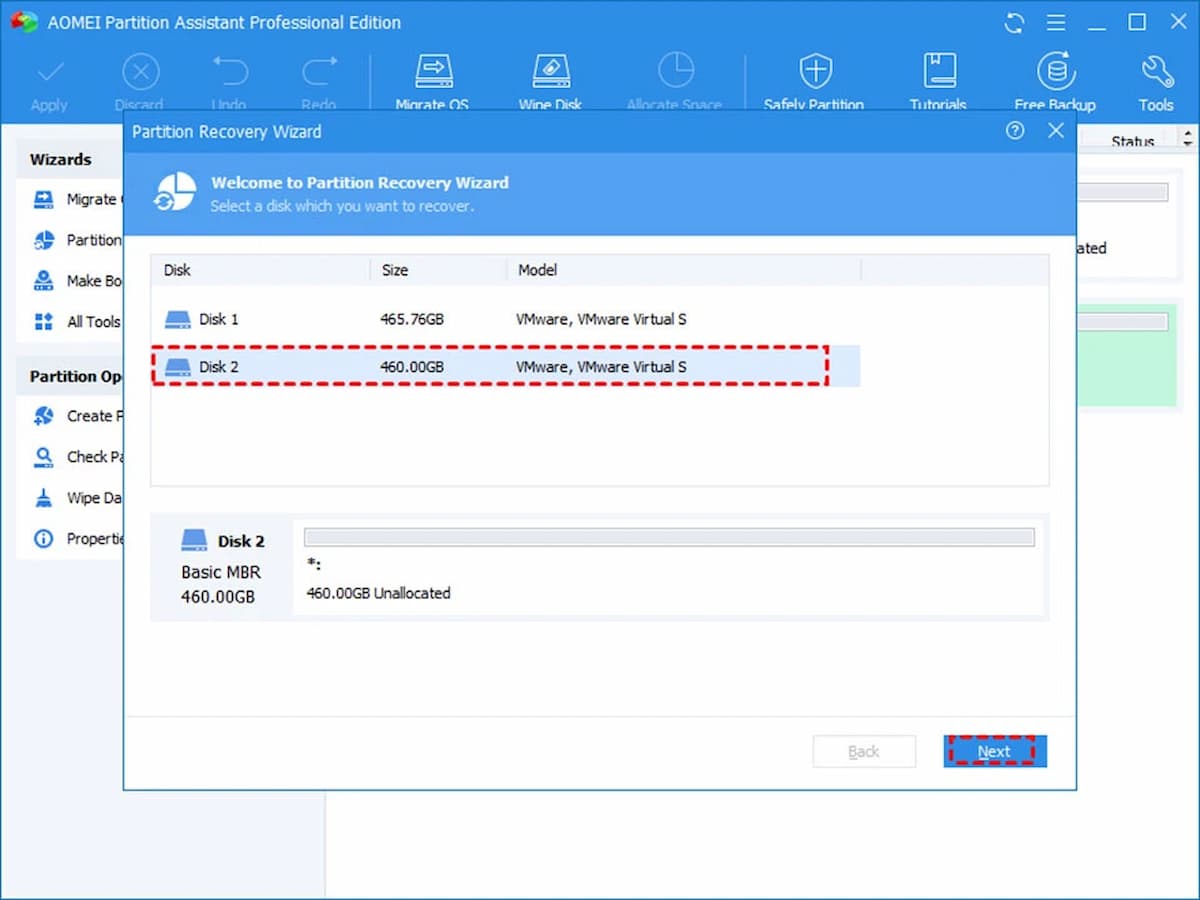
Task: Launch Free Backup from the toolbar
Action: click(x=1056, y=80)
